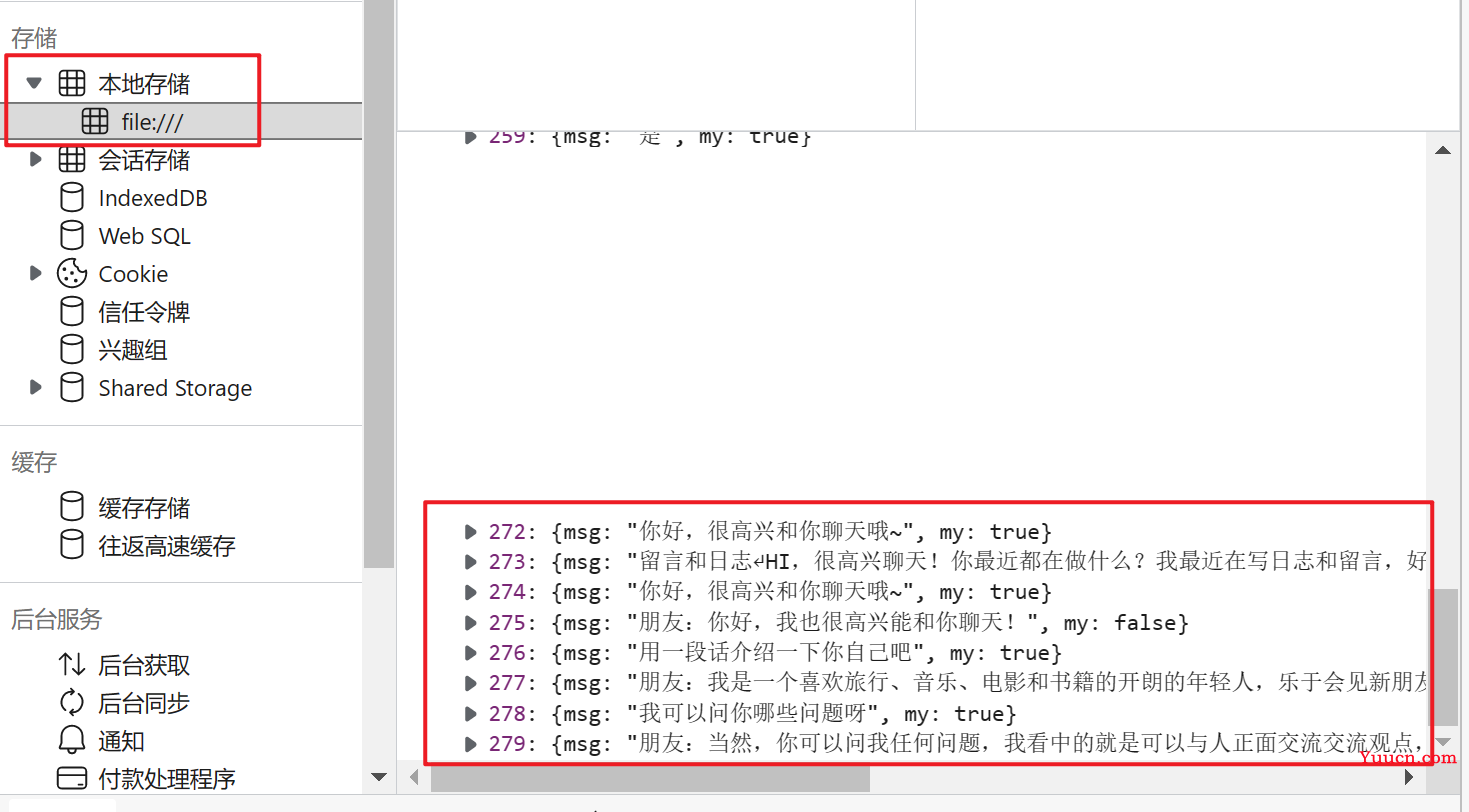Click the Web SQL database icon
The height and width of the screenshot is (812, 1469).
tap(72, 235)
